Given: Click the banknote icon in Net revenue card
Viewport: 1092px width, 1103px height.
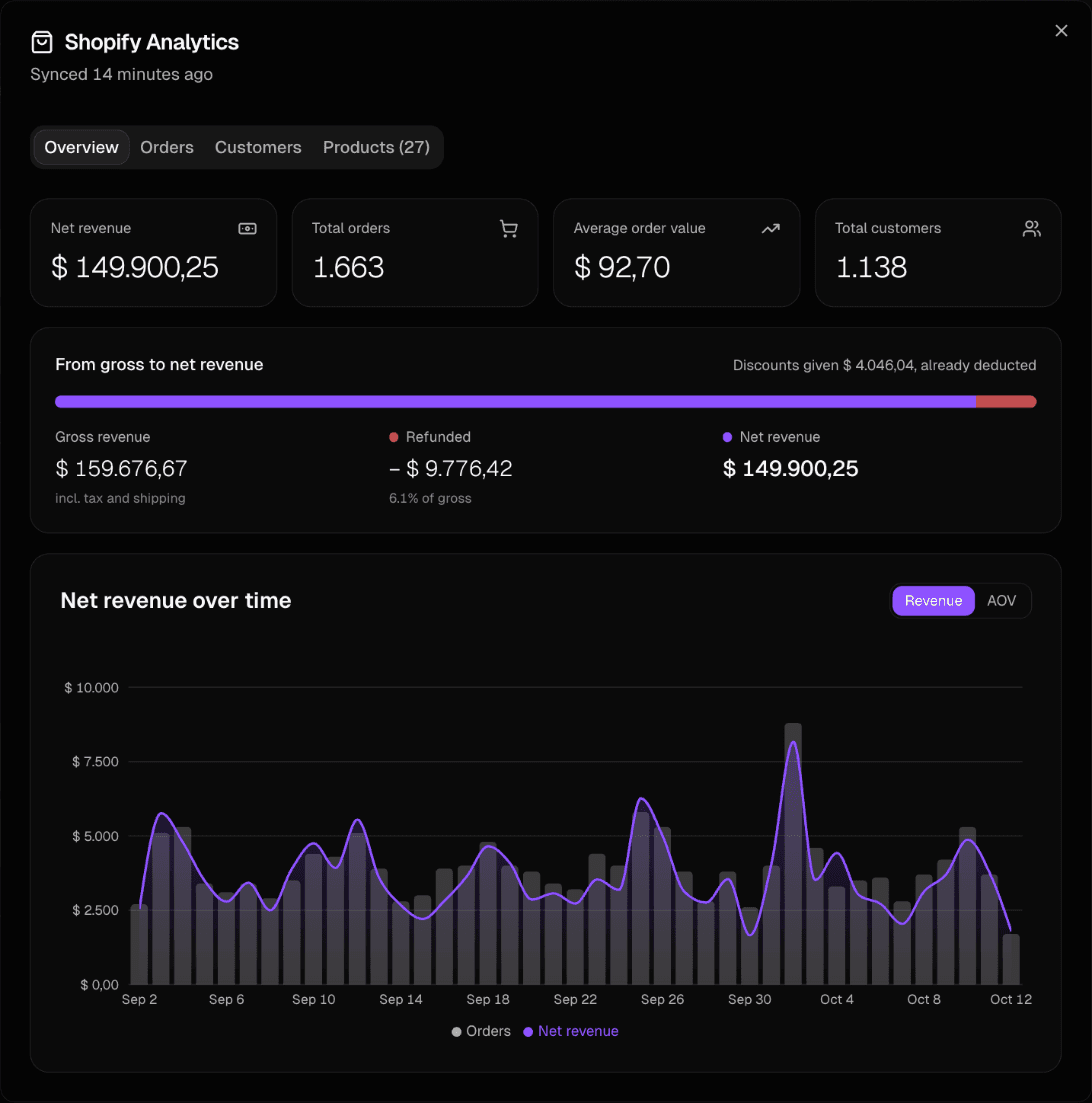Looking at the screenshot, I should (248, 229).
